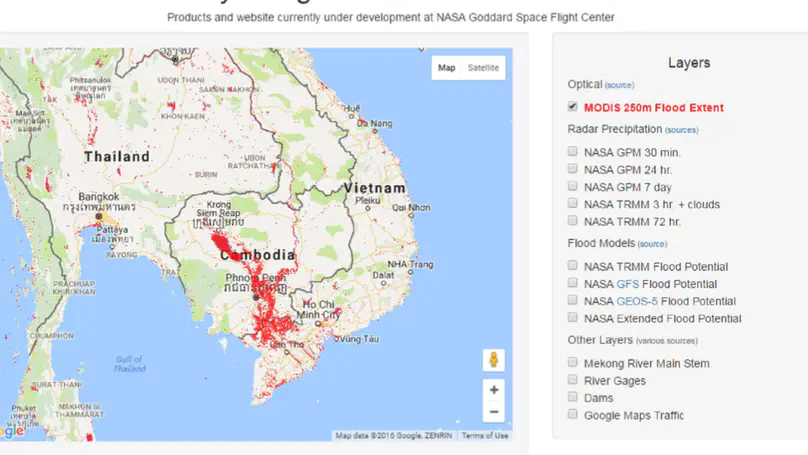Show Mekong River Main Stem layer
The height and width of the screenshot is (455, 808).
(x=573, y=362)
